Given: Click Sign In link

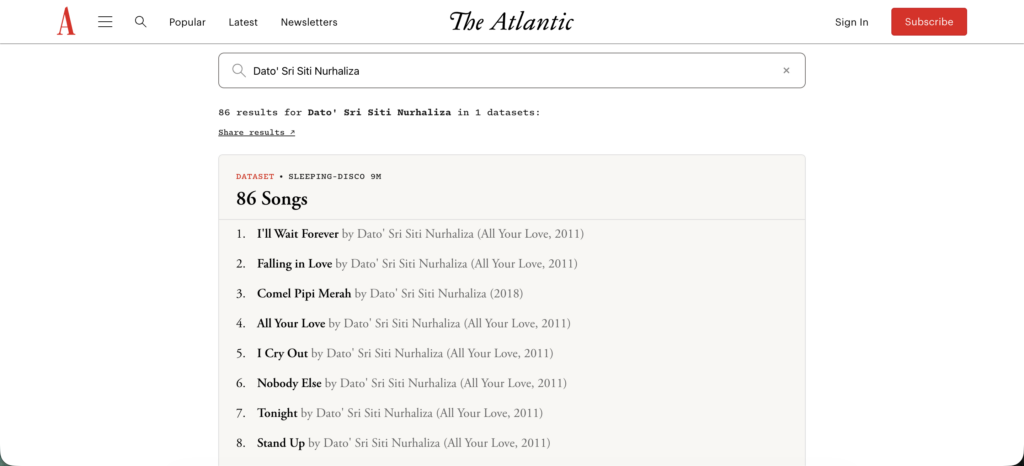Looking at the screenshot, I should pyautogui.click(x=852, y=22).
